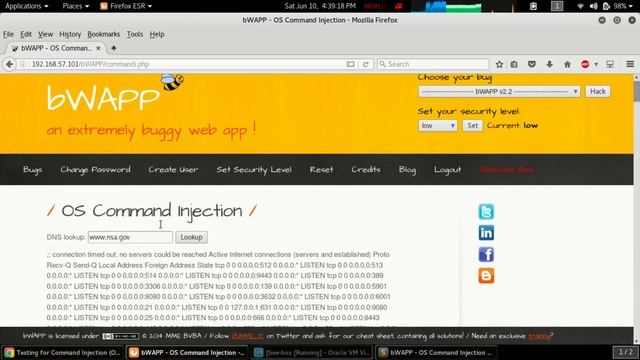This screenshot has height=360, width=640.
Task: Open the File menu
Action: pos(8,34)
